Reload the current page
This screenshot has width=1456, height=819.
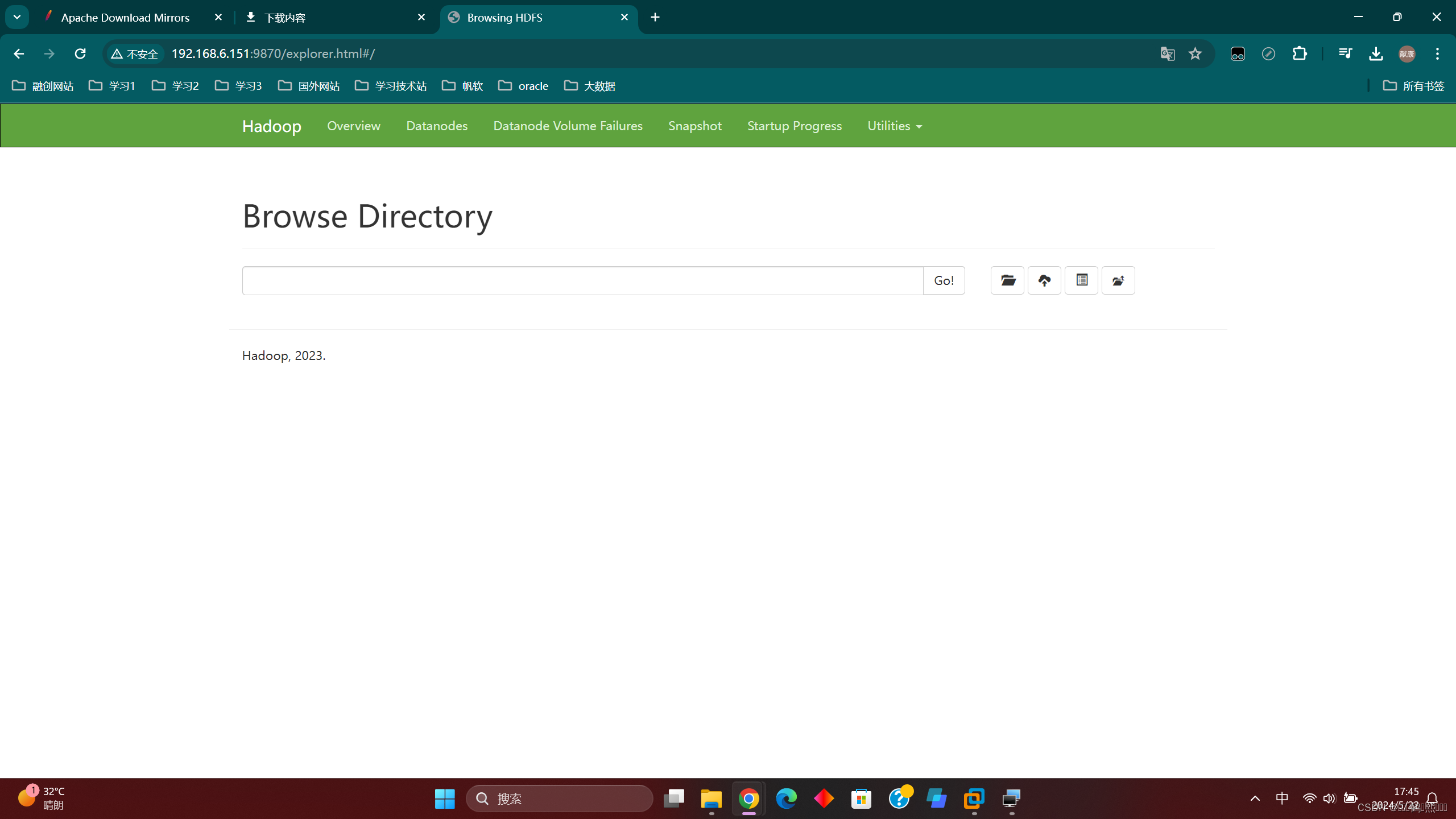click(80, 54)
